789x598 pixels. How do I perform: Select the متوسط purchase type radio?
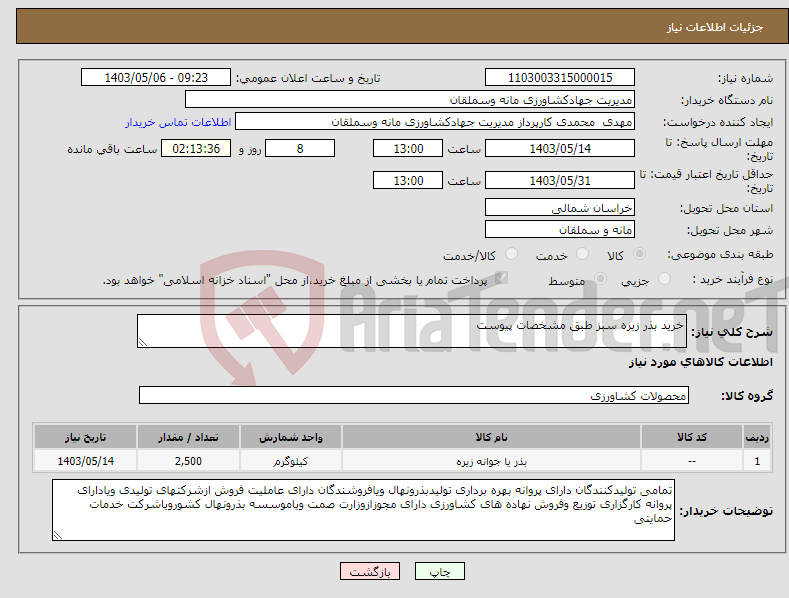coord(600,278)
